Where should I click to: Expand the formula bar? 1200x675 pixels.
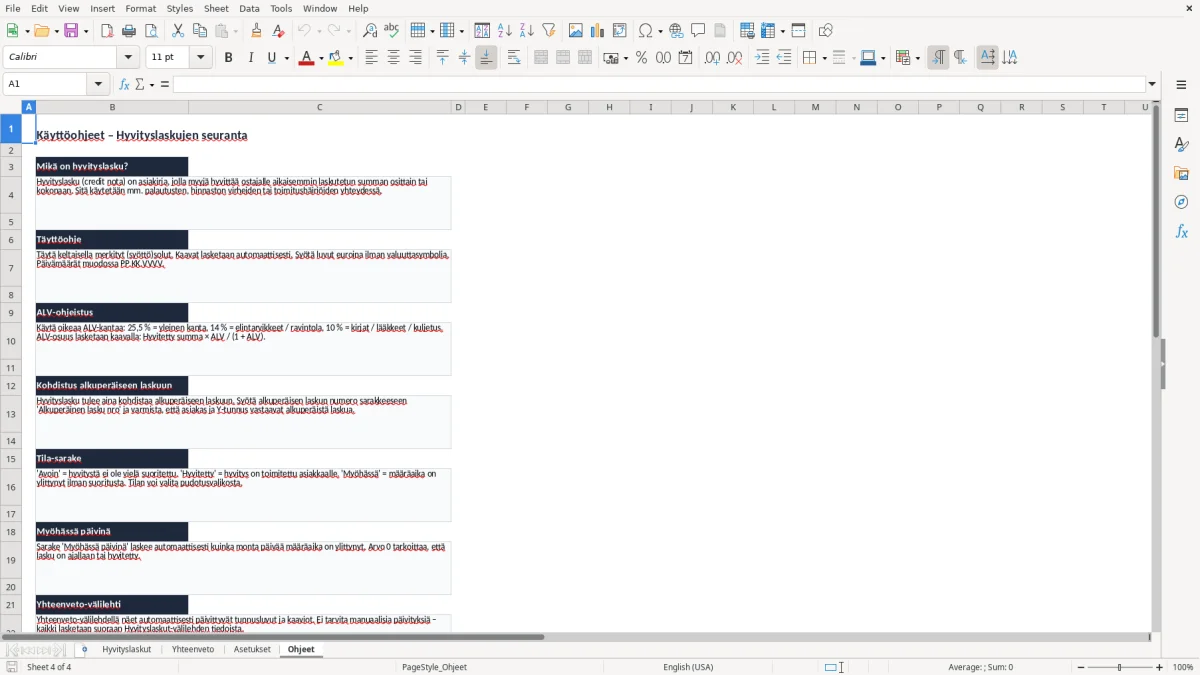(x=1152, y=84)
